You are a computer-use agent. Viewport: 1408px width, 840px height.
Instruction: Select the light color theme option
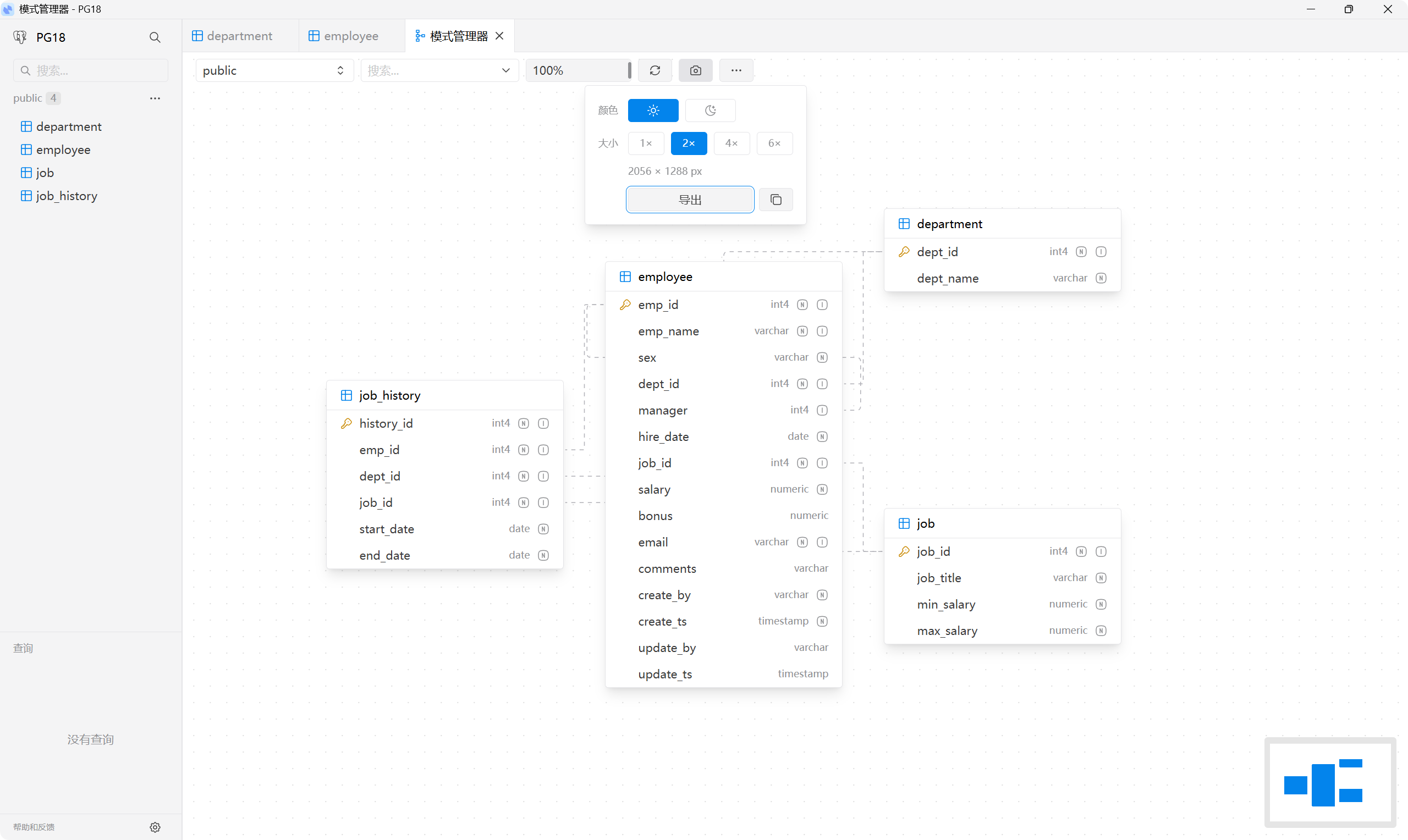pos(653,110)
